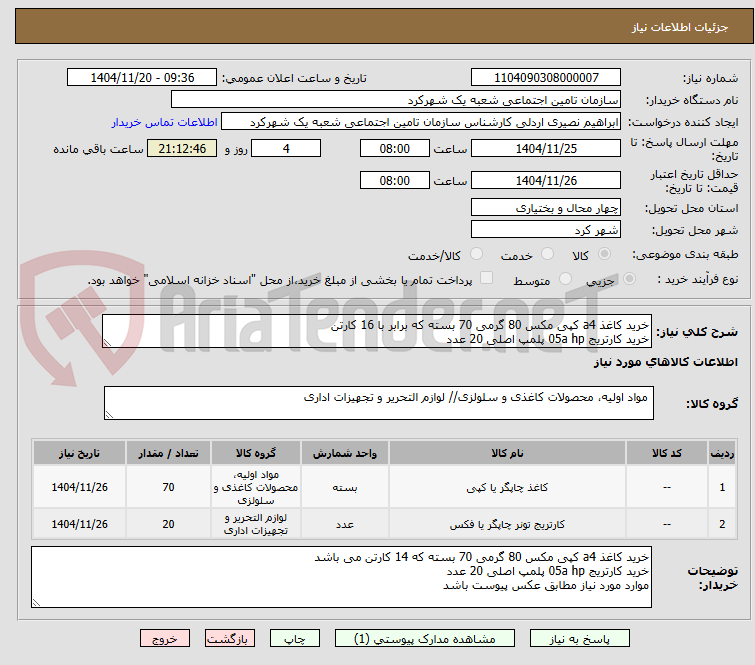755x665 pixels.
Task: Click buyer organization name field
Action: click(396, 100)
